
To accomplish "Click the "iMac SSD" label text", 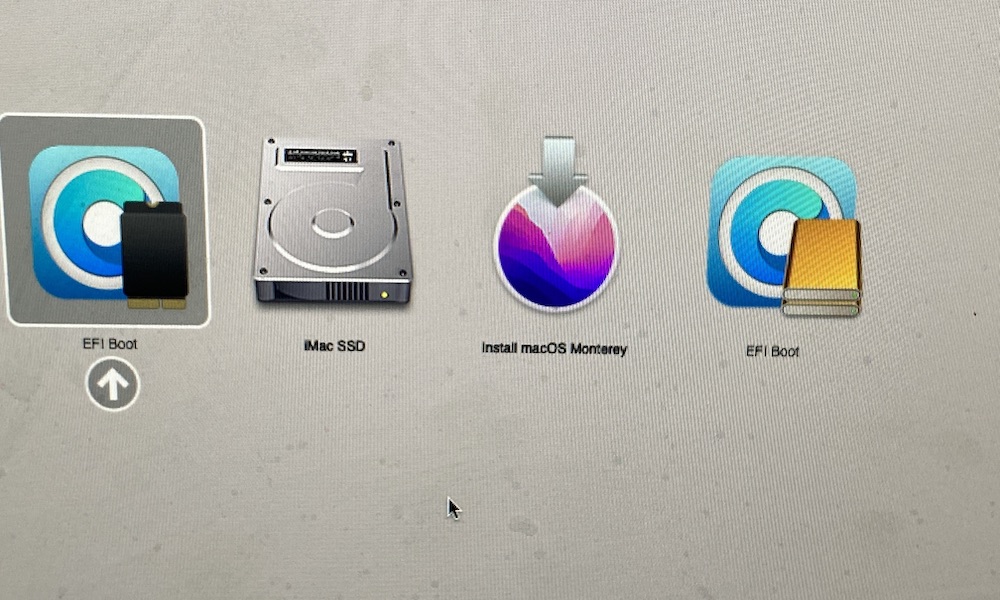I will tap(334, 346).
